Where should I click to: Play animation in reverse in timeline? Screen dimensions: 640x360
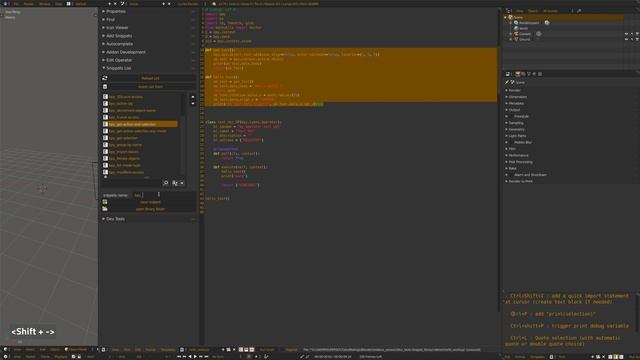(190, 357)
